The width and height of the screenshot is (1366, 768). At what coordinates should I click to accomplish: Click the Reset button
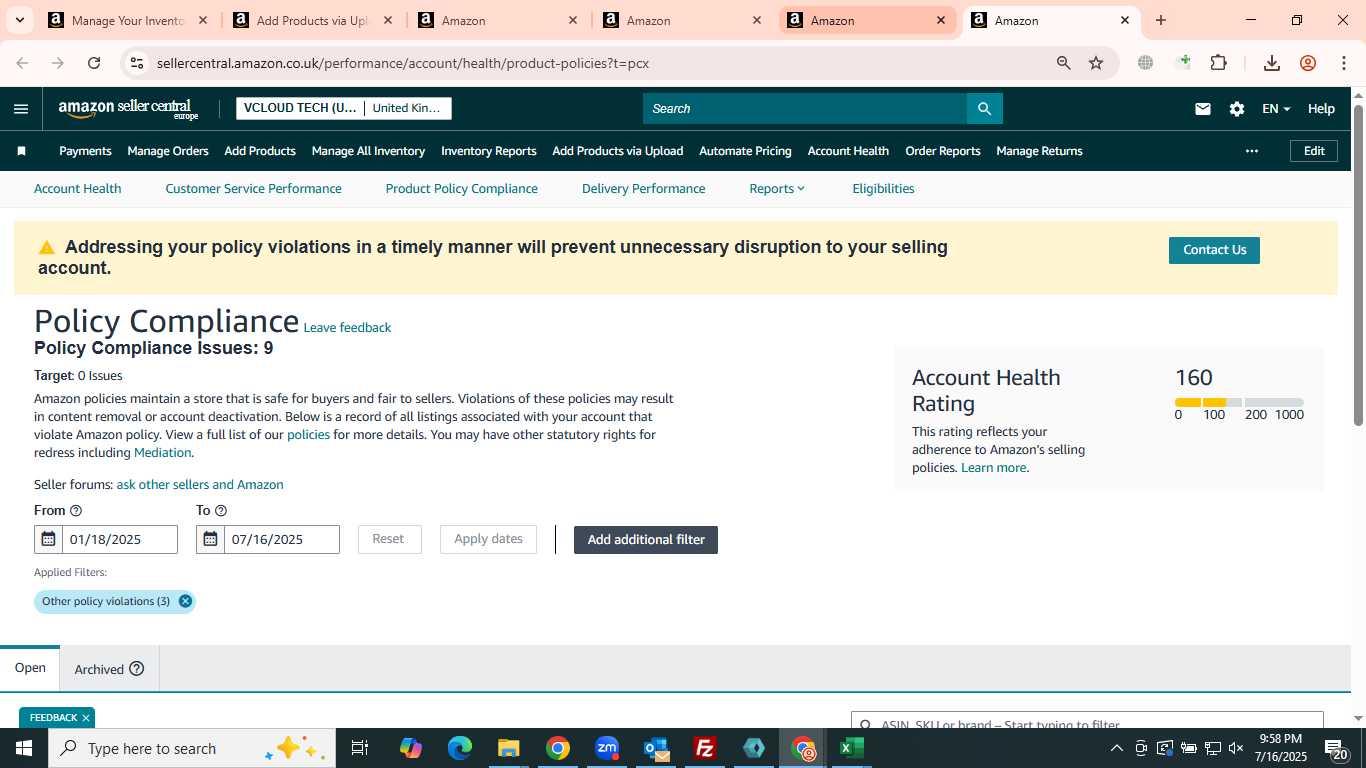[388, 539]
